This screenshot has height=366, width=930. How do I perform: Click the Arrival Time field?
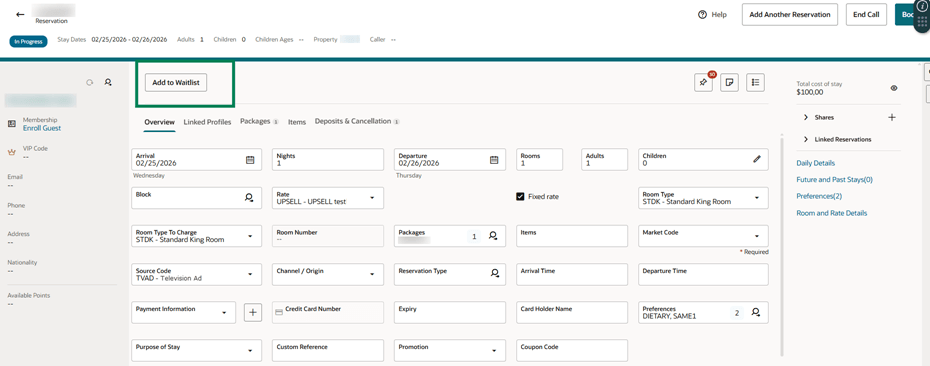coord(572,274)
